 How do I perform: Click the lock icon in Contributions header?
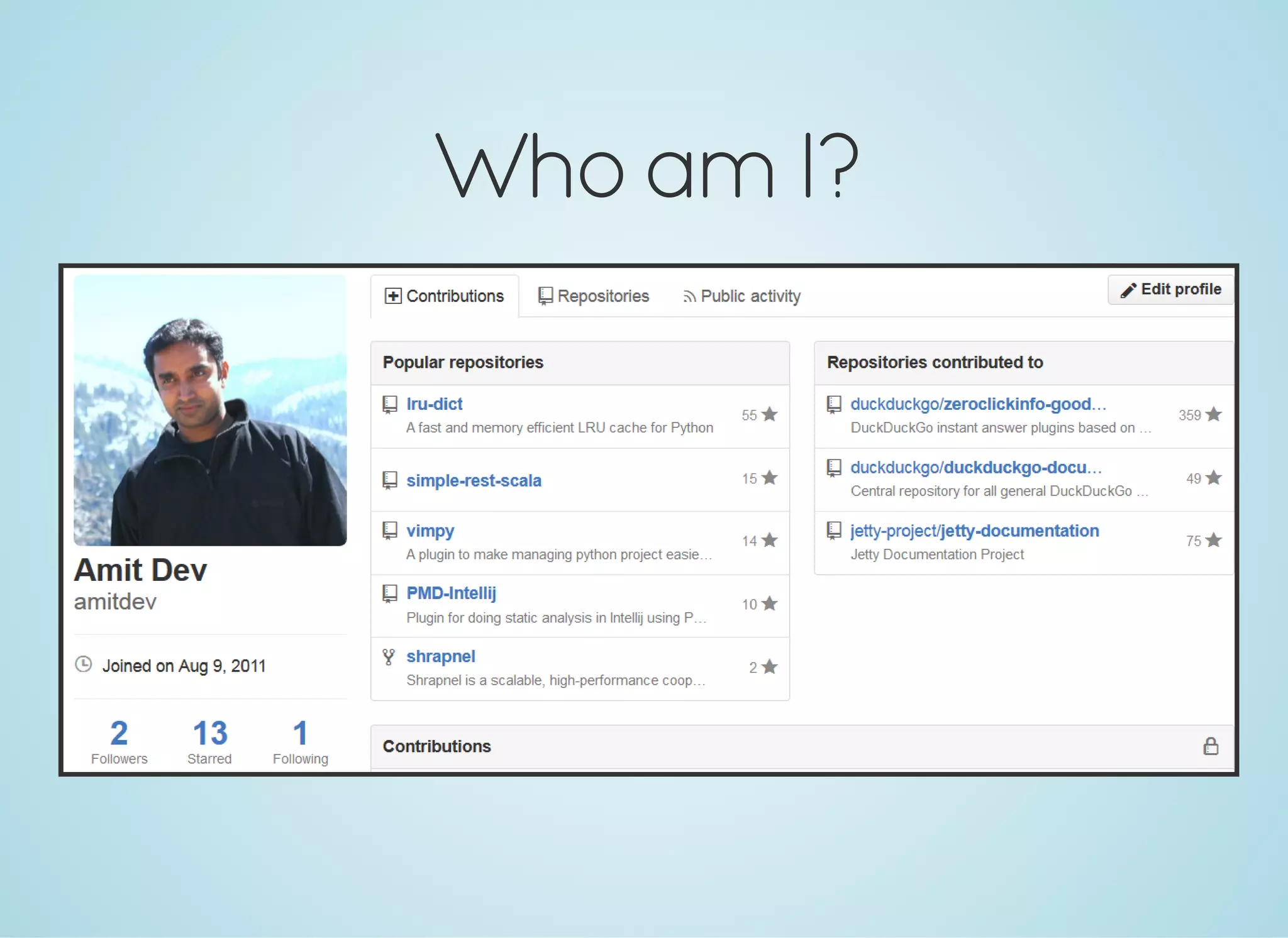pyautogui.click(x=1210, y=746)
